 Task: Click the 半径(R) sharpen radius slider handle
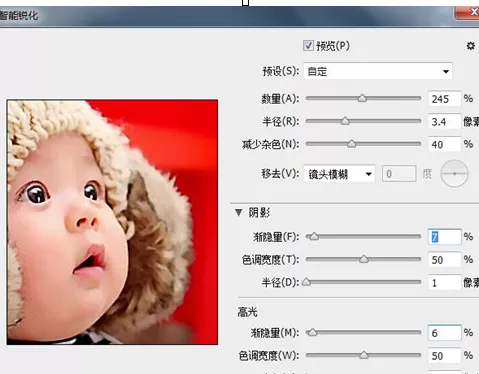345,121
